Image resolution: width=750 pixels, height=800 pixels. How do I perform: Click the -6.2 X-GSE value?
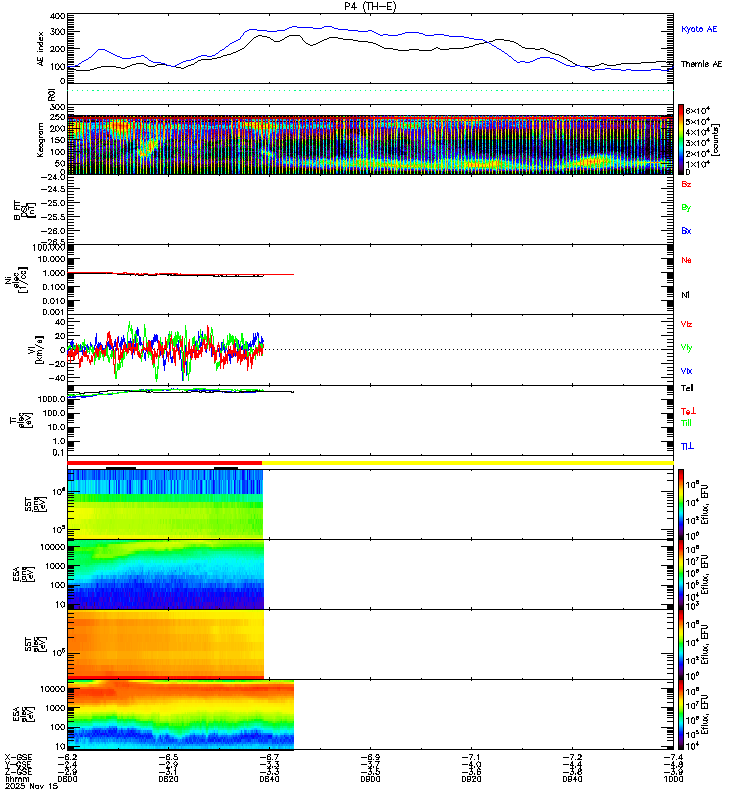click(x=67, y=757)
